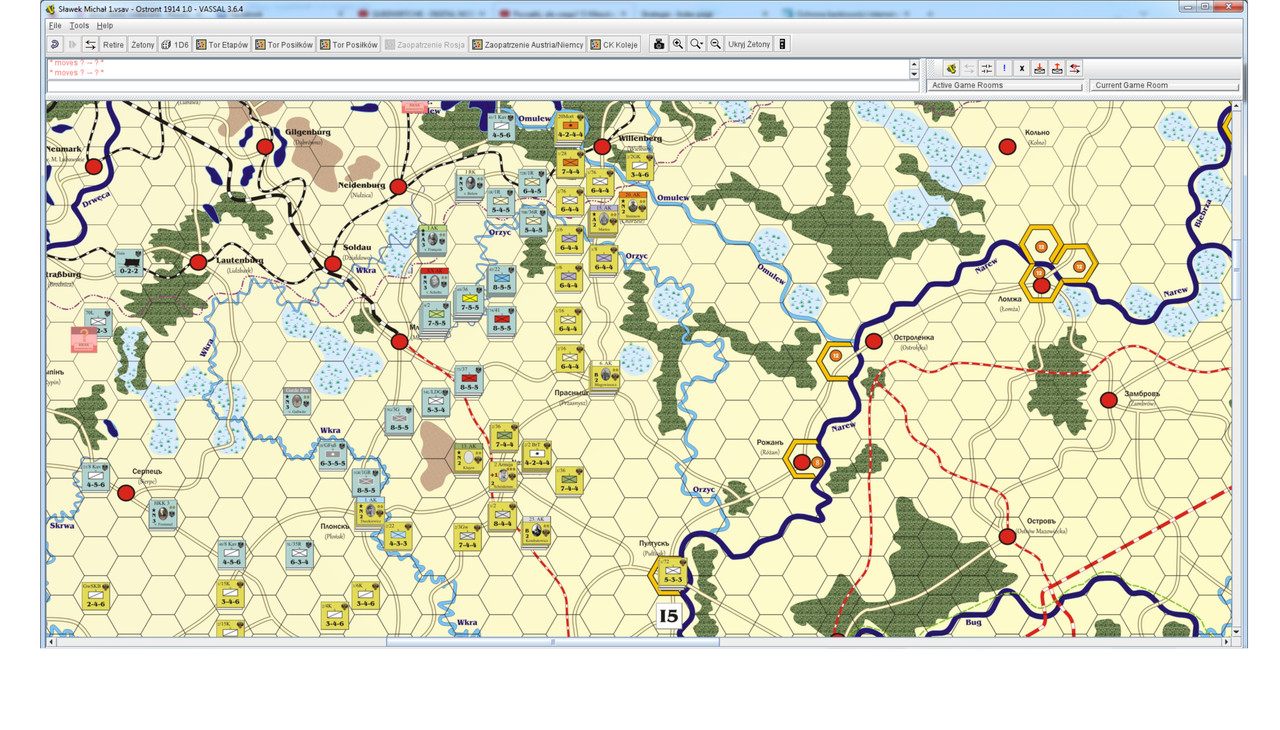Click the camera snapshot icon
This screenshot has width=1280, height=730.
pos(659,44)
